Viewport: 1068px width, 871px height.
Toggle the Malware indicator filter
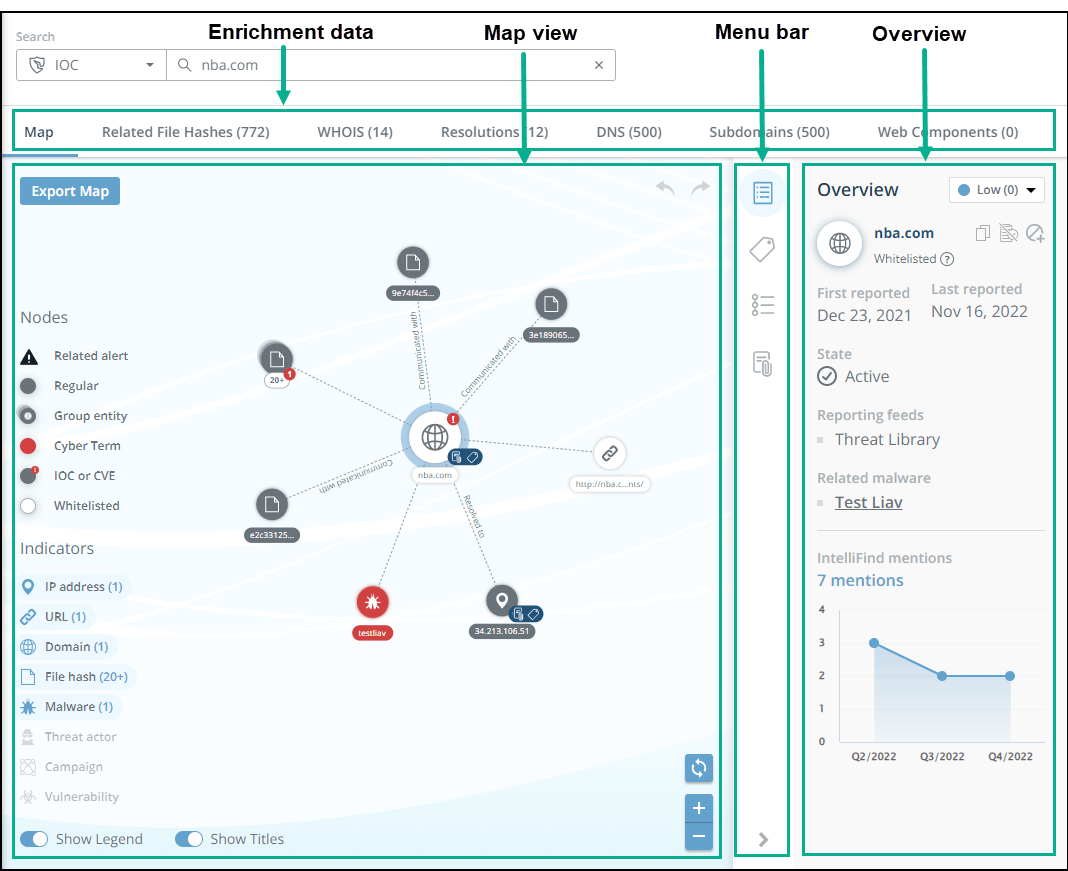(67, 706)
